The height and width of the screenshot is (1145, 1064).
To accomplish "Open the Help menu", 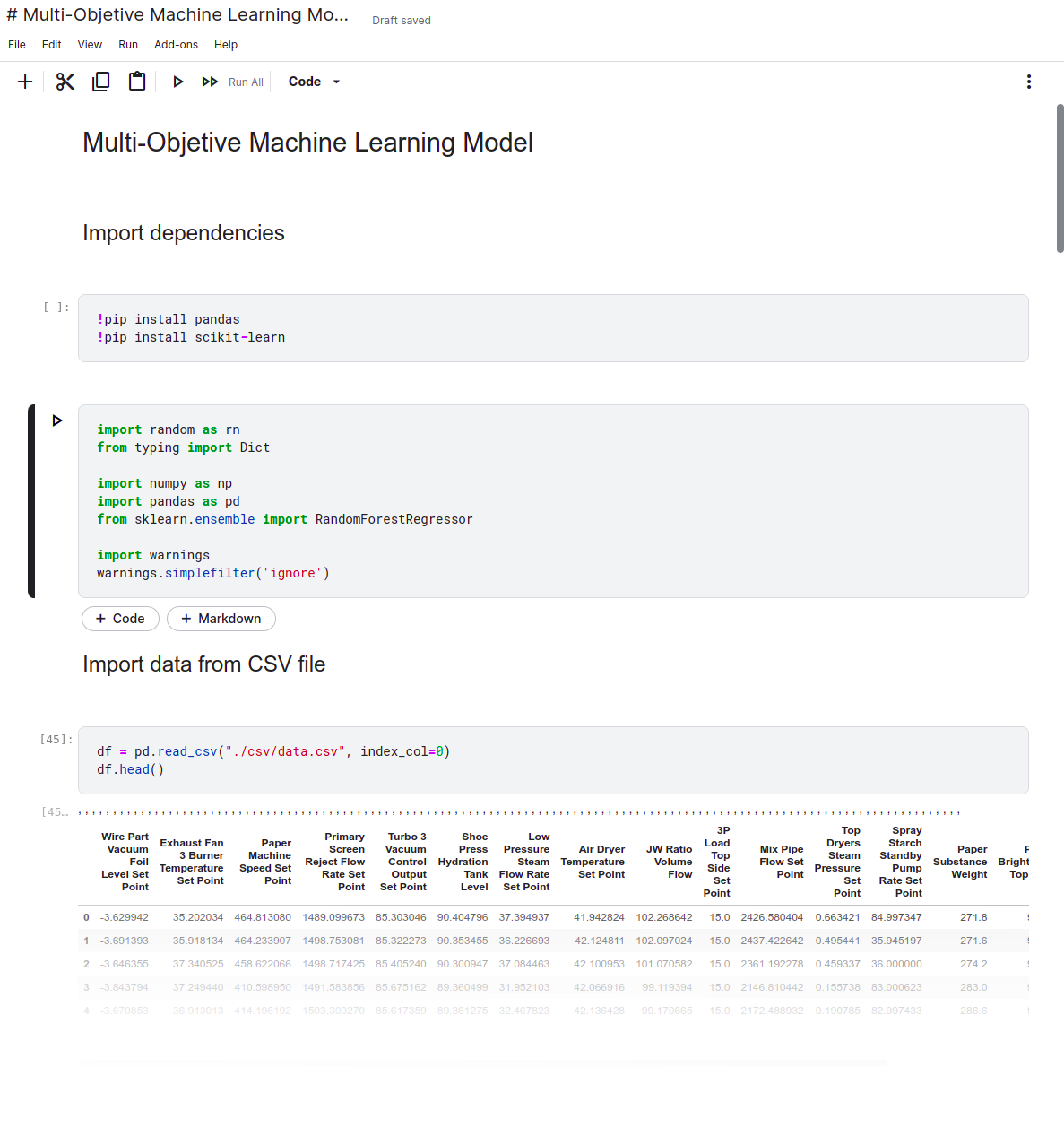I will (226, 44).
